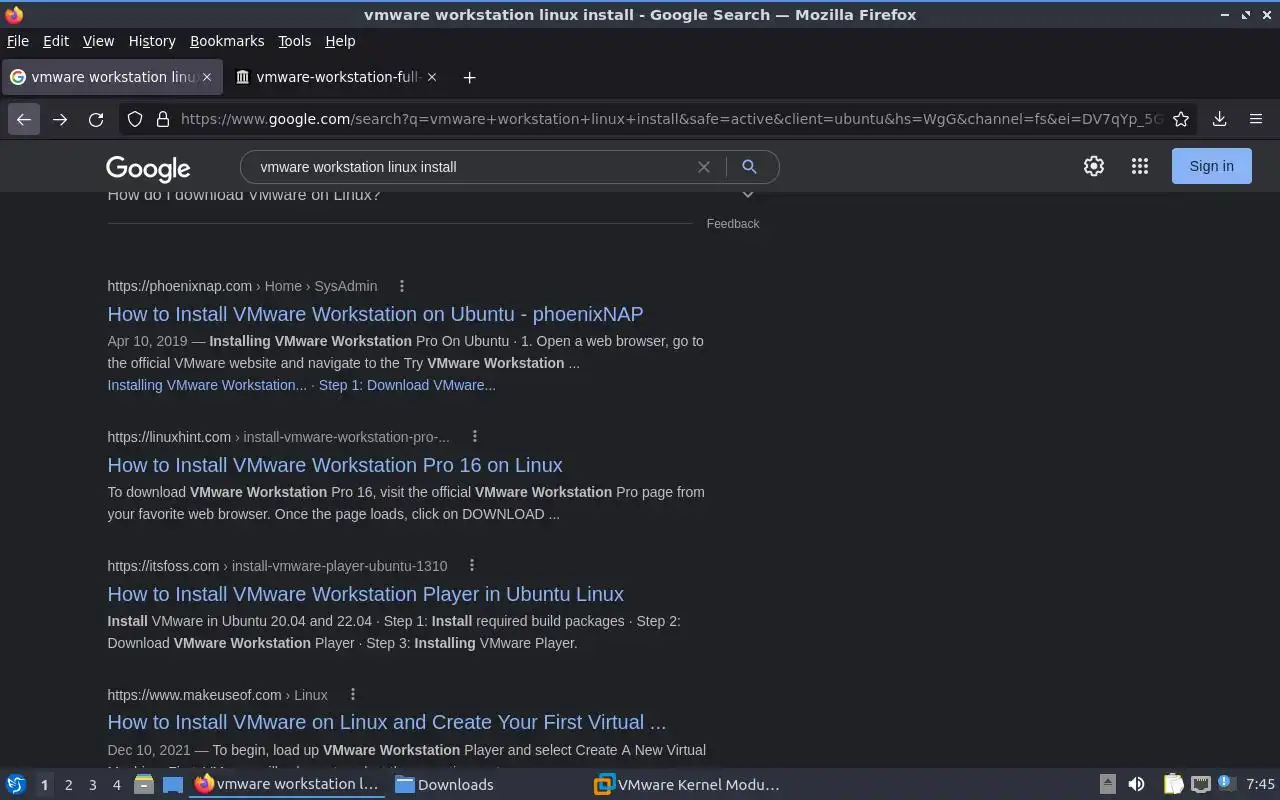
Task: Click the 'https://itsfoss.com' breadcrumb text
Action: (x=163, y=566)
